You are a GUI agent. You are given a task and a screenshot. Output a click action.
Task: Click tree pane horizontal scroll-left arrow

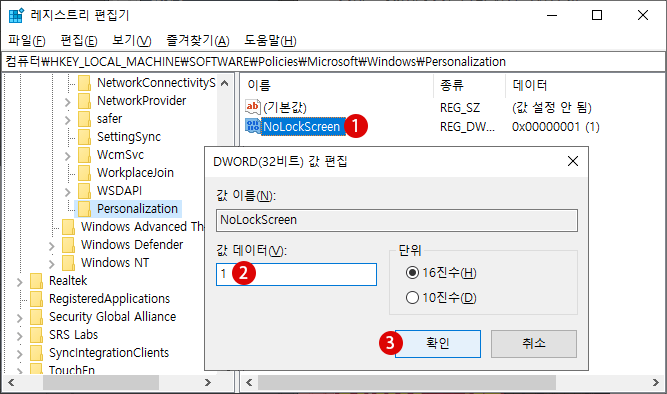click(x=11, y=383)
